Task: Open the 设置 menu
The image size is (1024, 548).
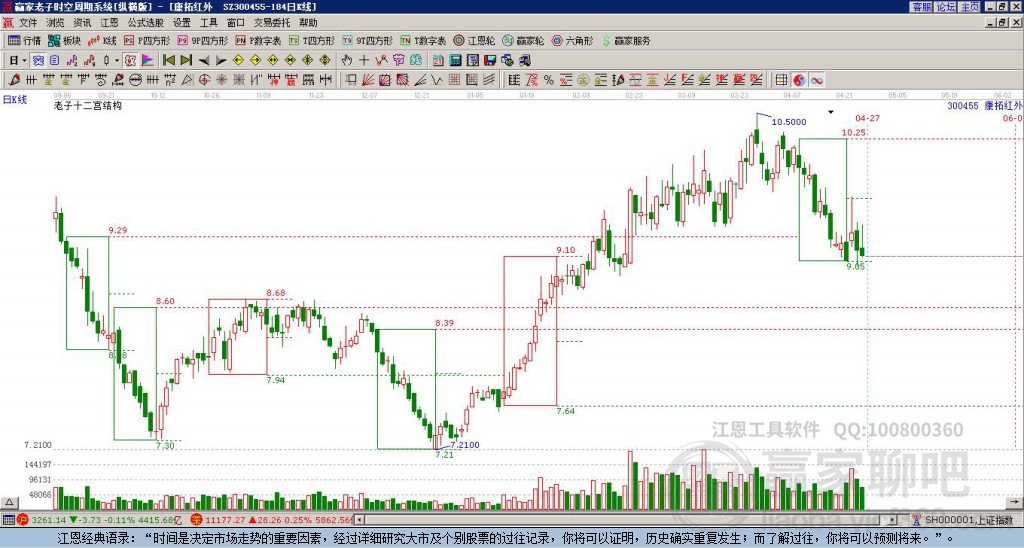Action: tap(182, 23)
